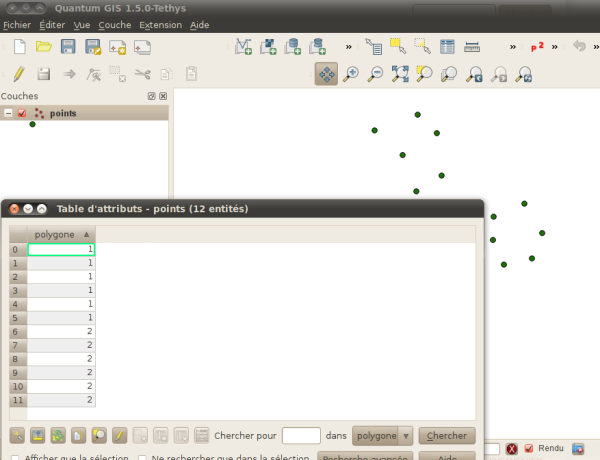Click the 'Chercher pour' search input field
The width and height of the screenshot is (600, 460).
tap(301, 436)
